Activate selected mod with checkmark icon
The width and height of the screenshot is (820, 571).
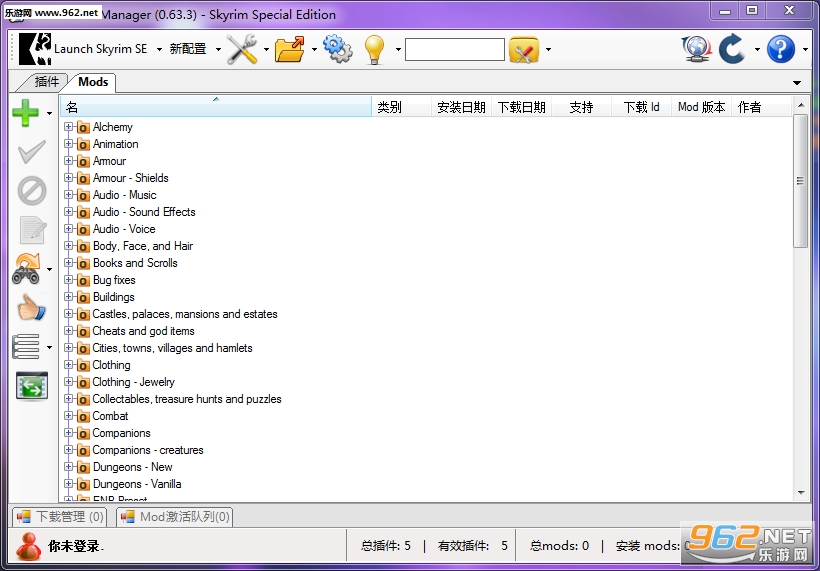click(32, 152)
